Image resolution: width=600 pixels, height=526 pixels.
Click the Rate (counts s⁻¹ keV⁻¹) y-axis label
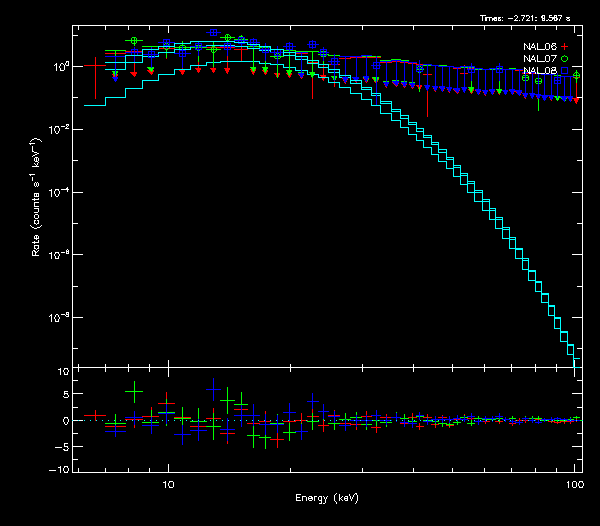pos(36,212)
